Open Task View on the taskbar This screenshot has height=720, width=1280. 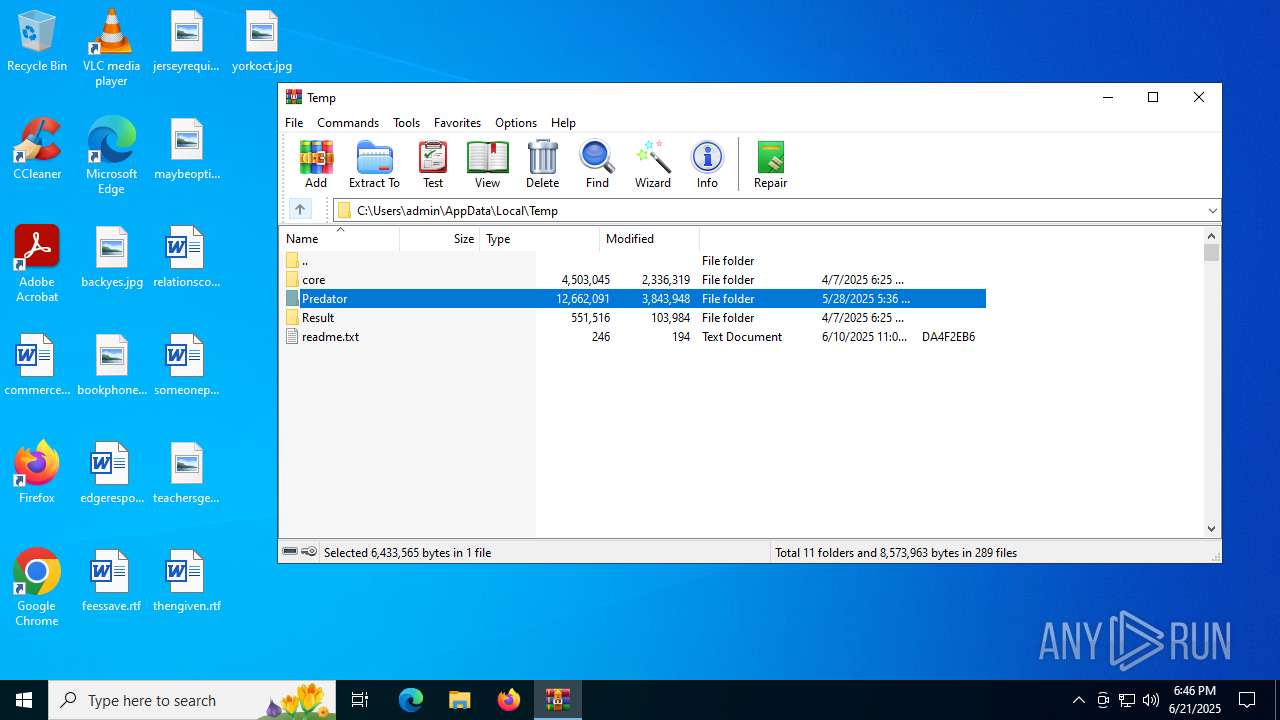click(360, 700)
